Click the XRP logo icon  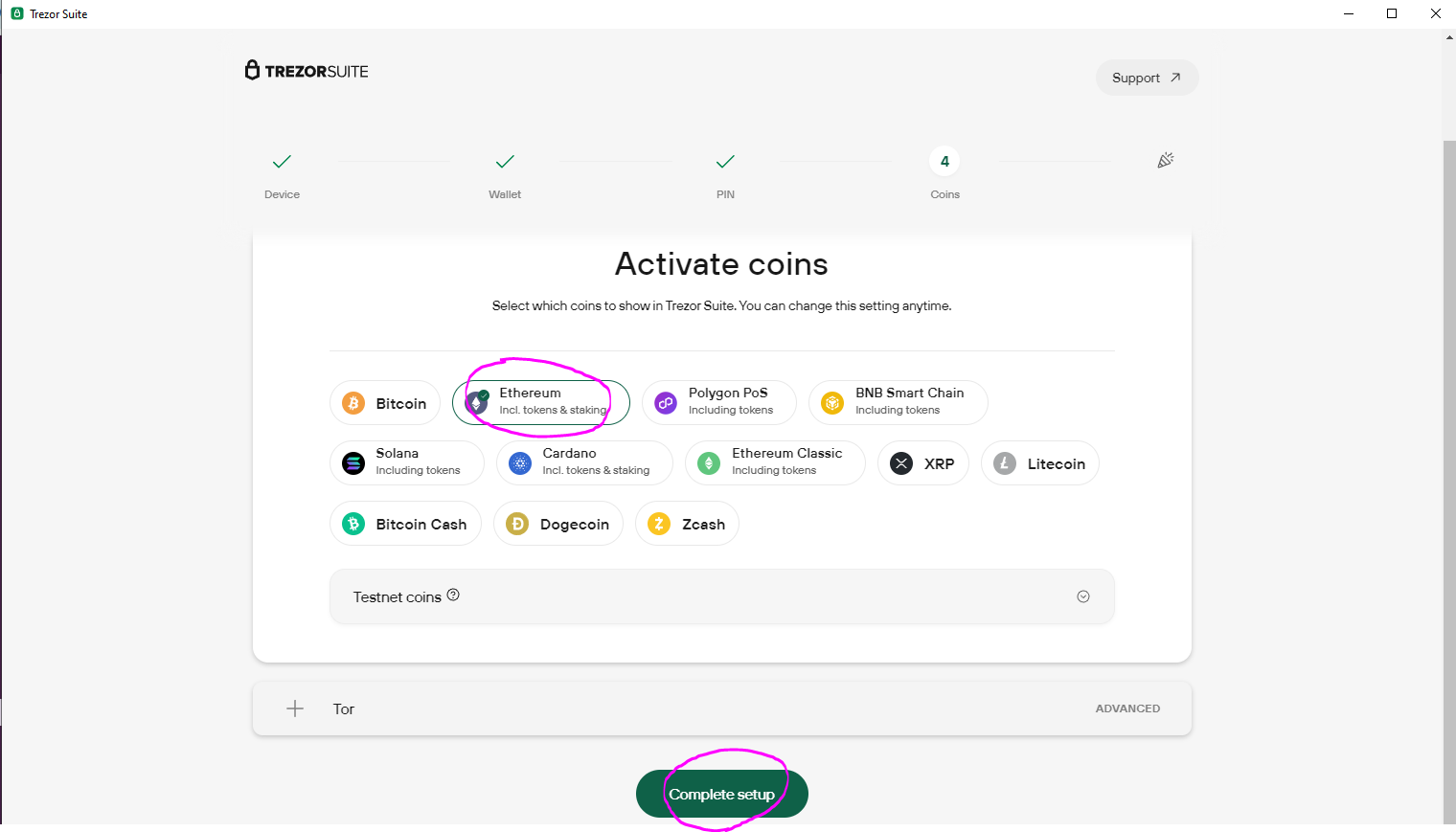pos(901,463)
